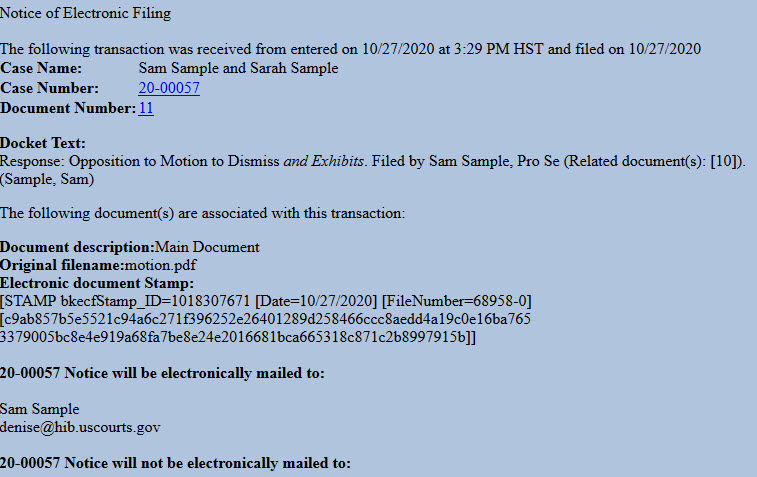Image resolution: width=757 pixels, height=477 pixels.
Task: Click the transaction received date line
Action: pos(350,49)
